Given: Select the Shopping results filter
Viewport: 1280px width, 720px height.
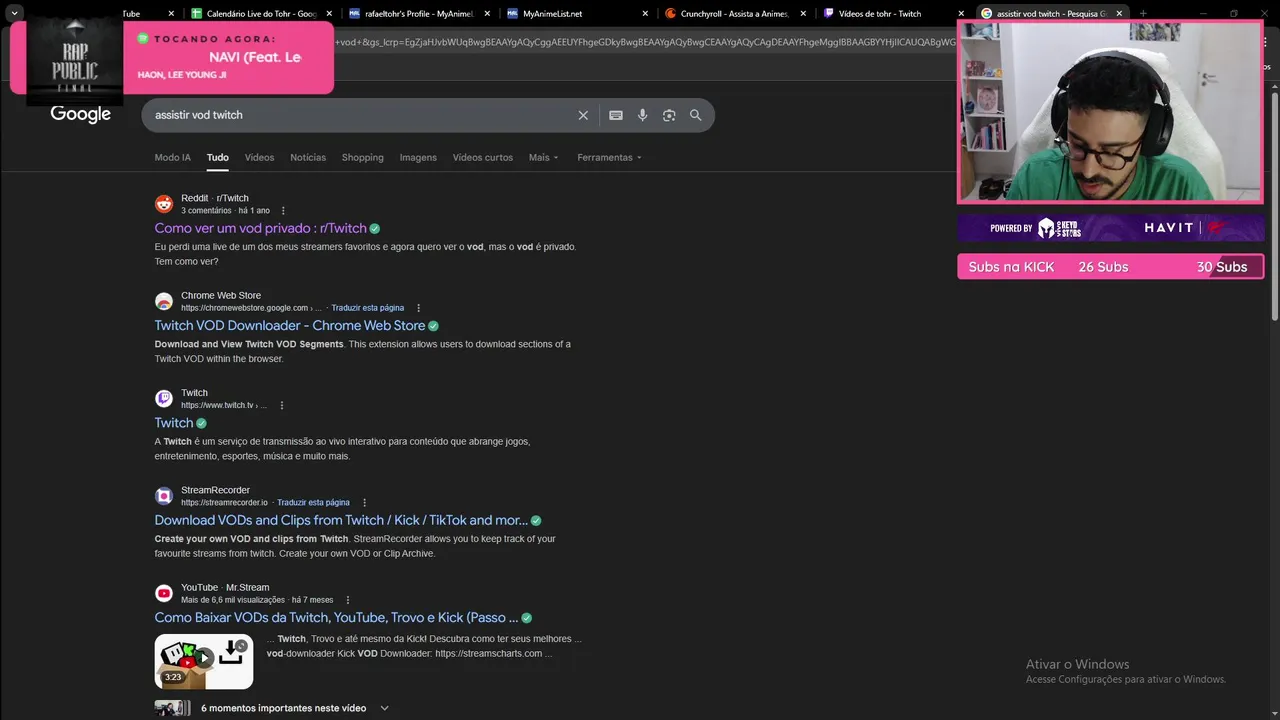Looking at the screenshot, I should pyautogui.click(x=363, y=157).
